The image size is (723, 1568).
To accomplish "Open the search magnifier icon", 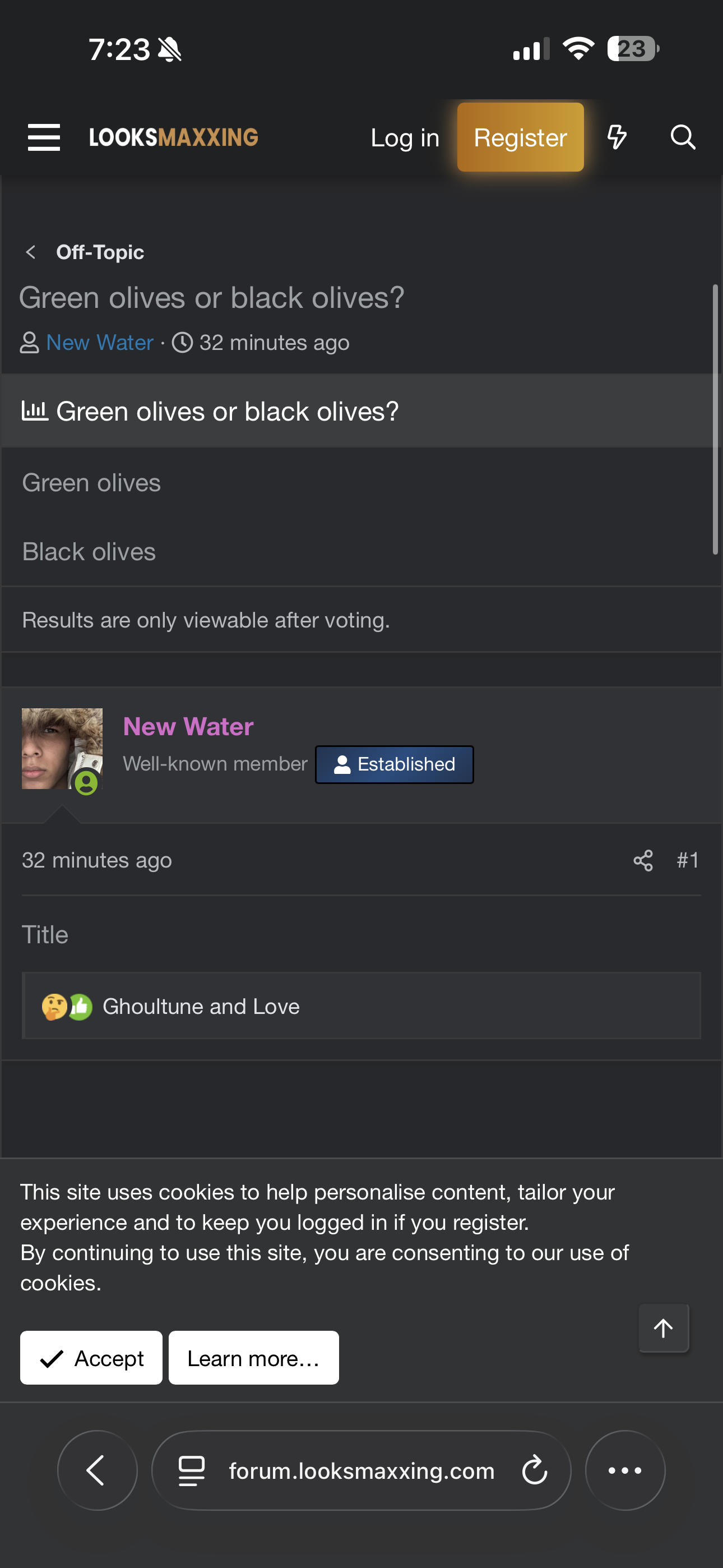I will click(x=682, y=137).
